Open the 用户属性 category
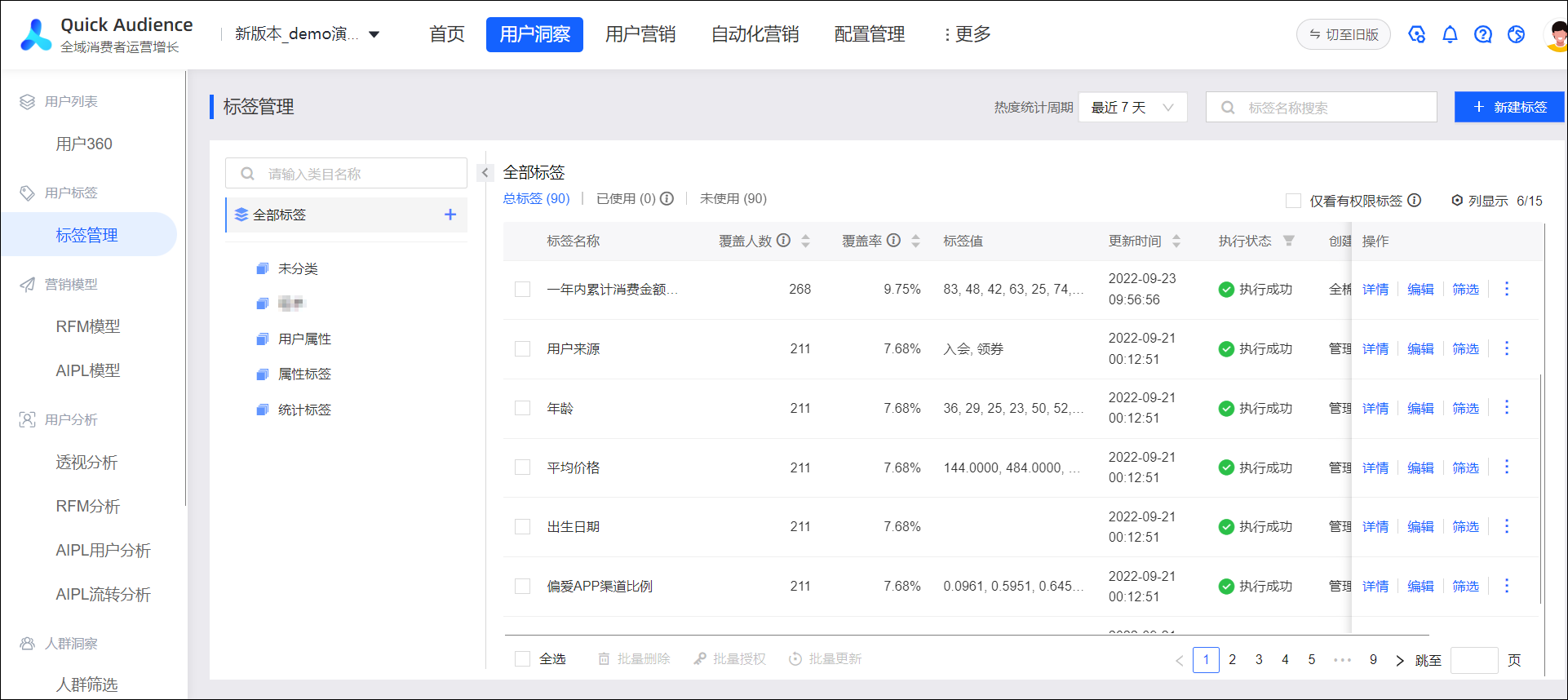 (304, 339)
